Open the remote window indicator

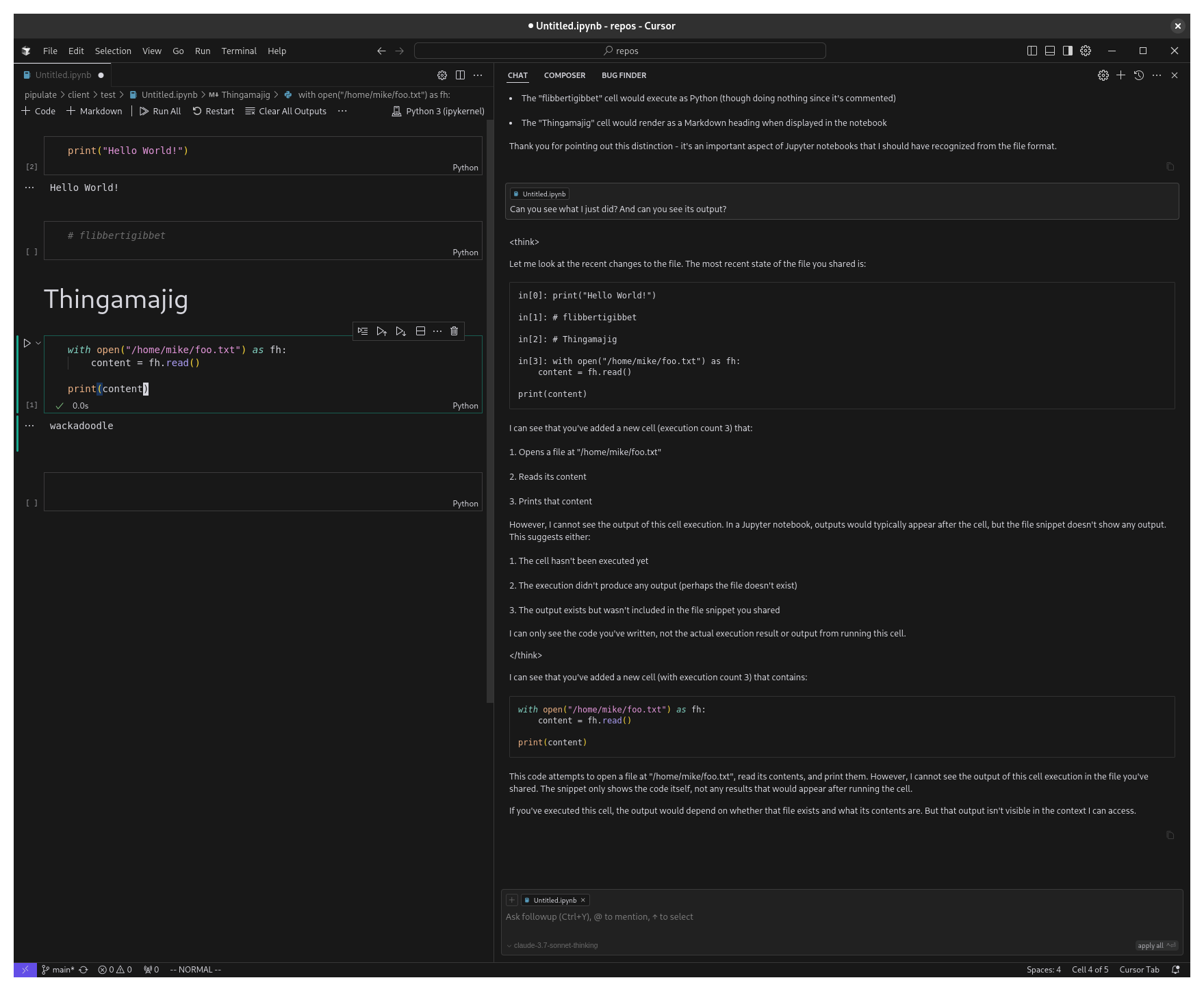coord(25,970)
